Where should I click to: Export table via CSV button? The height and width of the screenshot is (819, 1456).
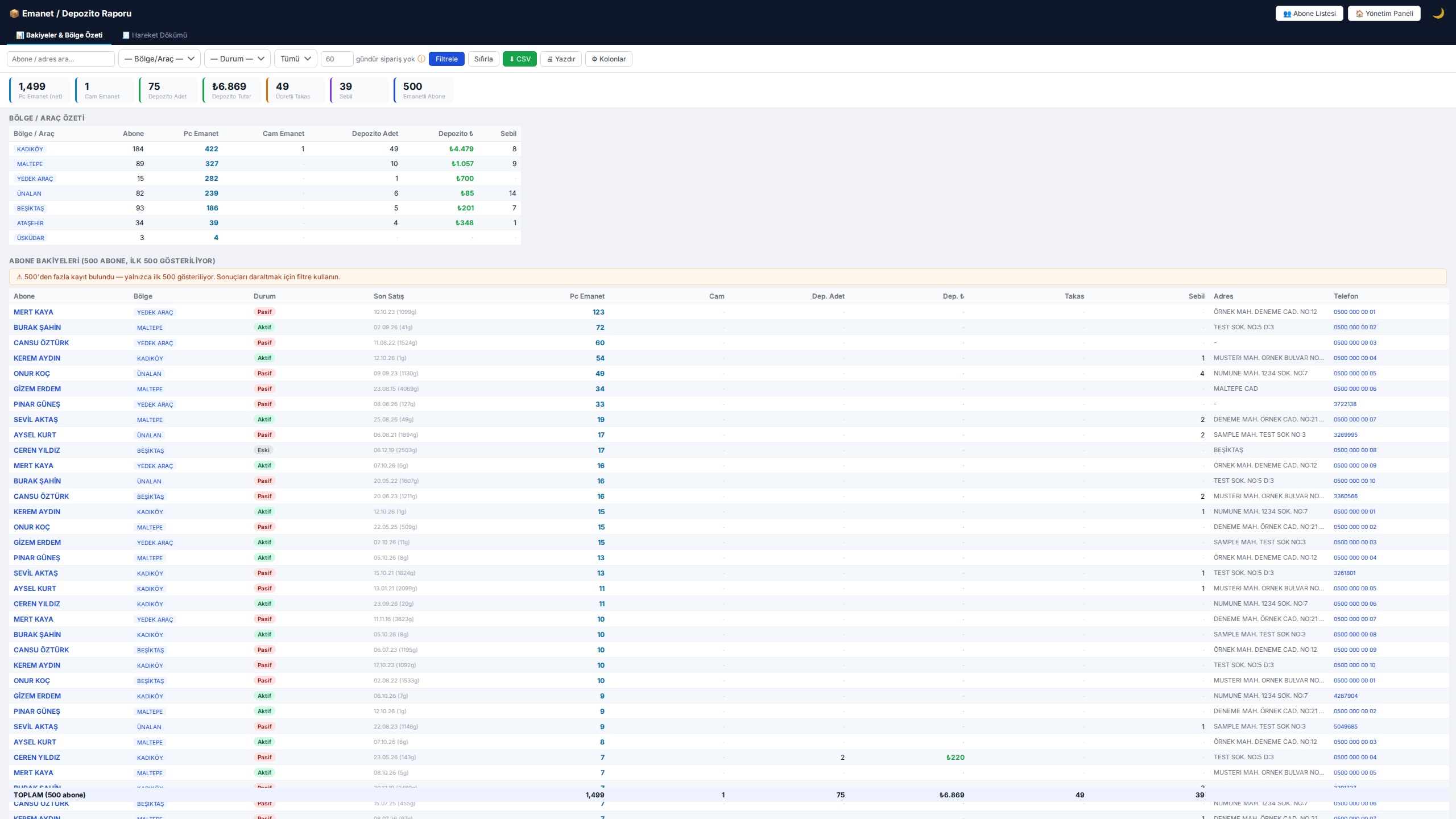(x=520, y=59)
